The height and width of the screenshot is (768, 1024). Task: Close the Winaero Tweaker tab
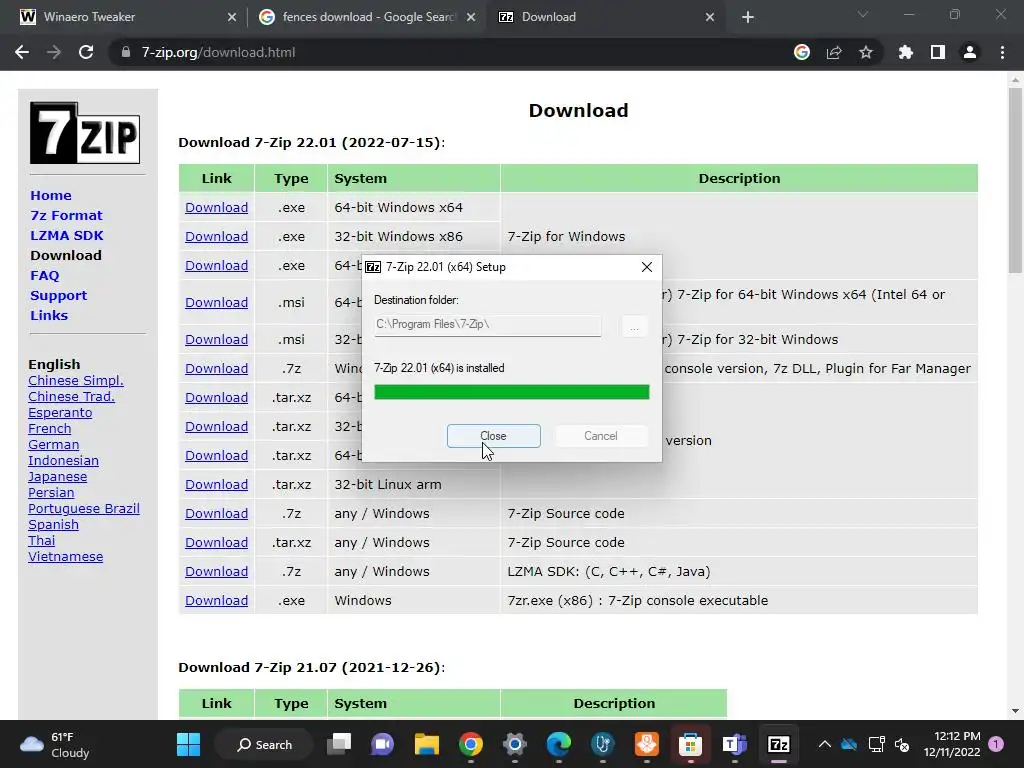pyautogui.click(x=232, y=17)
